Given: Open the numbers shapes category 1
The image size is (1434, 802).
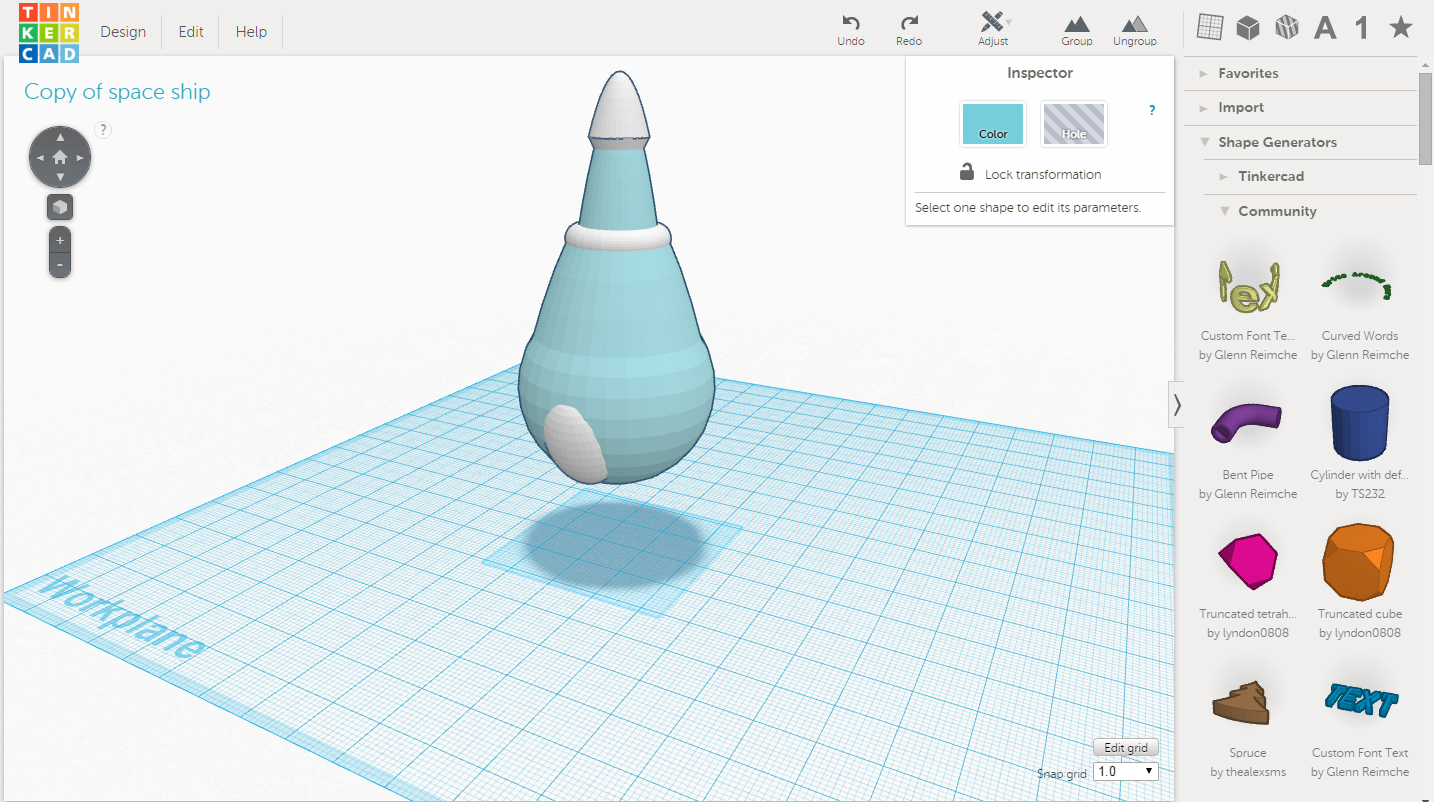Looking at the screenshot, I should coord(1362,28).
